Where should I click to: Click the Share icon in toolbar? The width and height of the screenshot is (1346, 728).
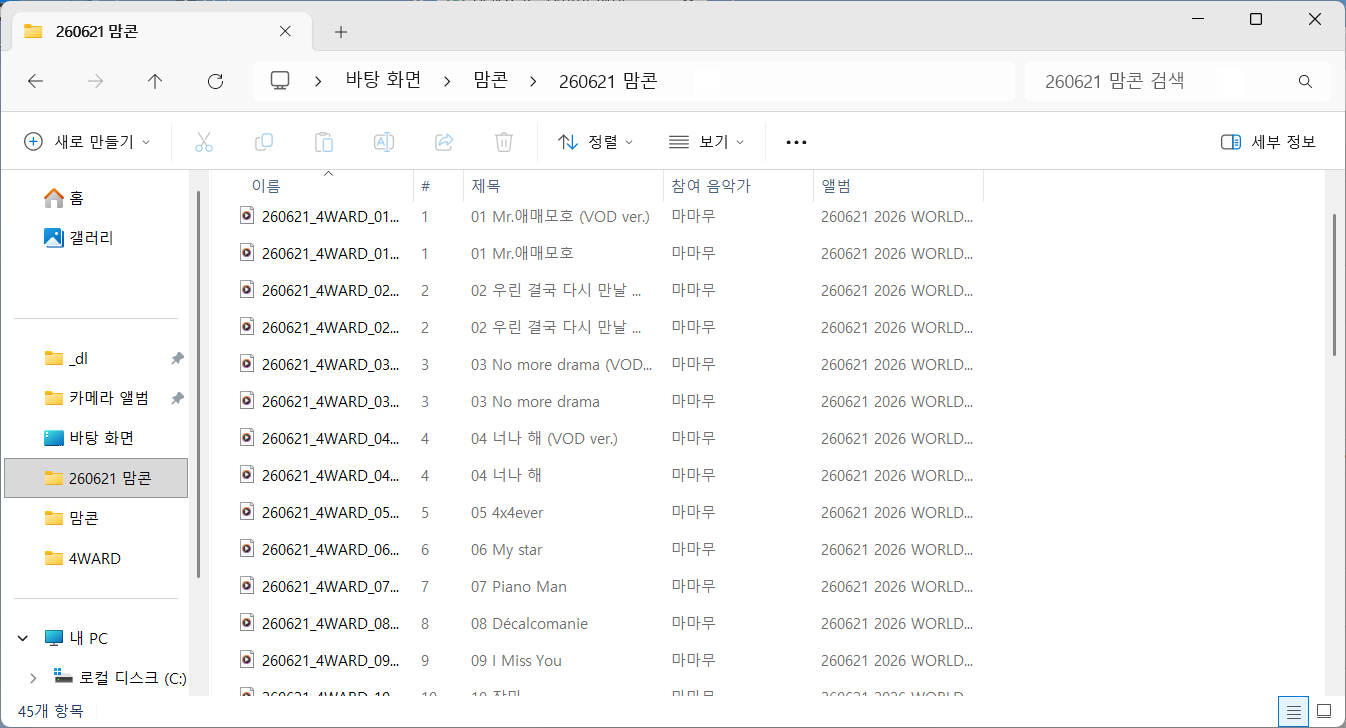[444, 142]
